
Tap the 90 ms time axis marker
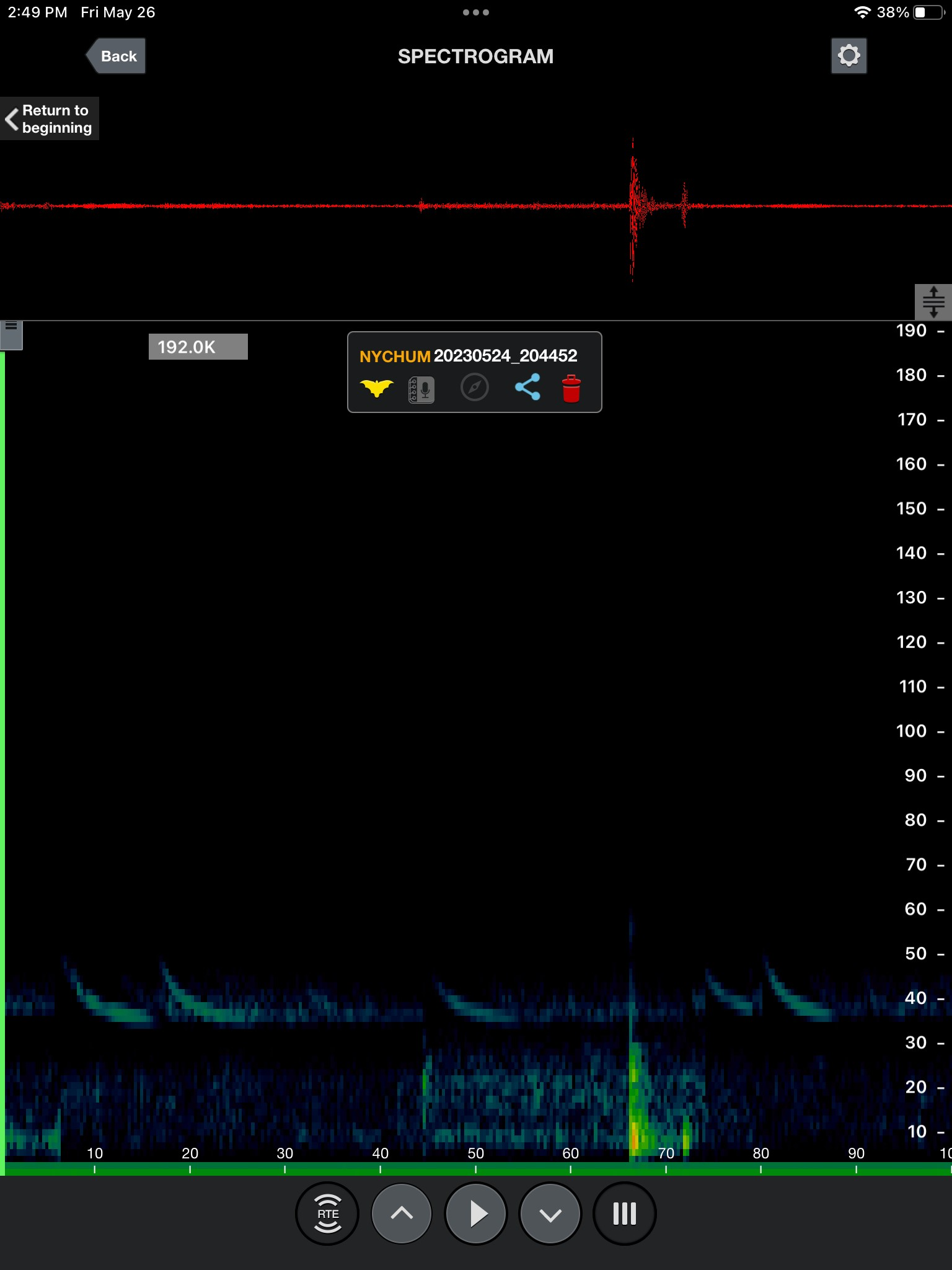pyautogui.click(x=856, y=1153)
